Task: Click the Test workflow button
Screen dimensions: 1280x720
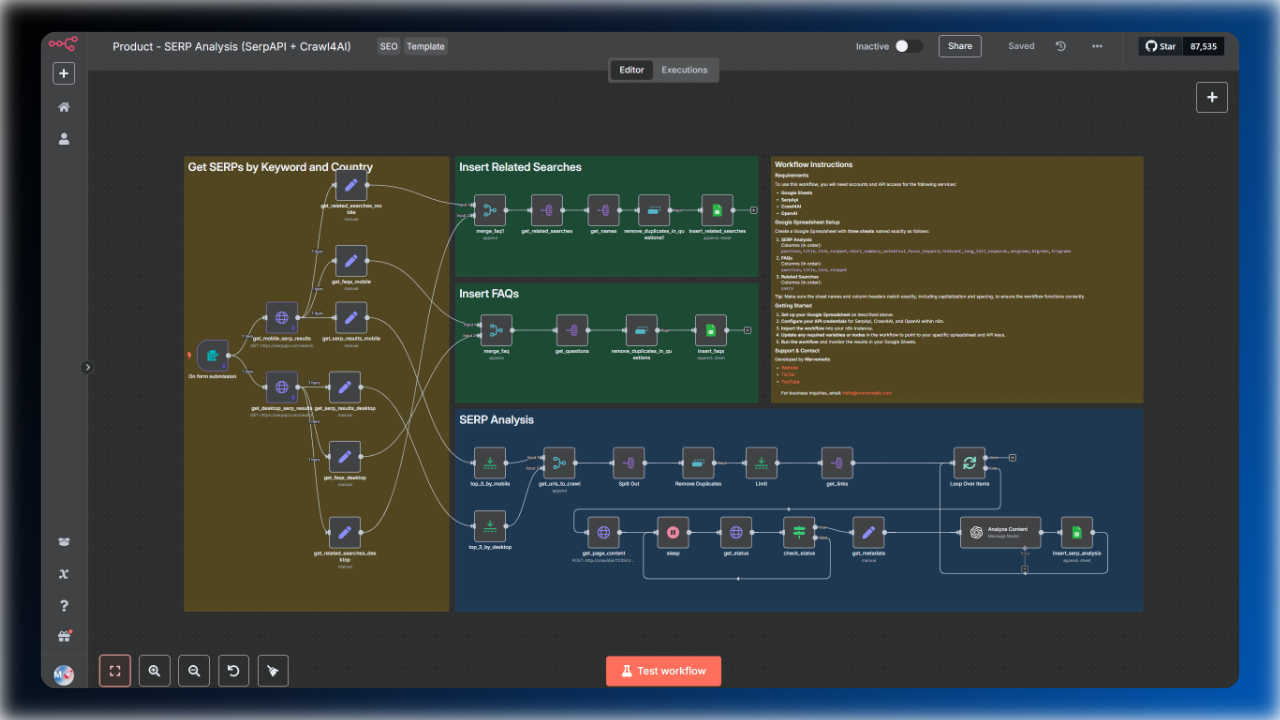Action: click(663, 671)
